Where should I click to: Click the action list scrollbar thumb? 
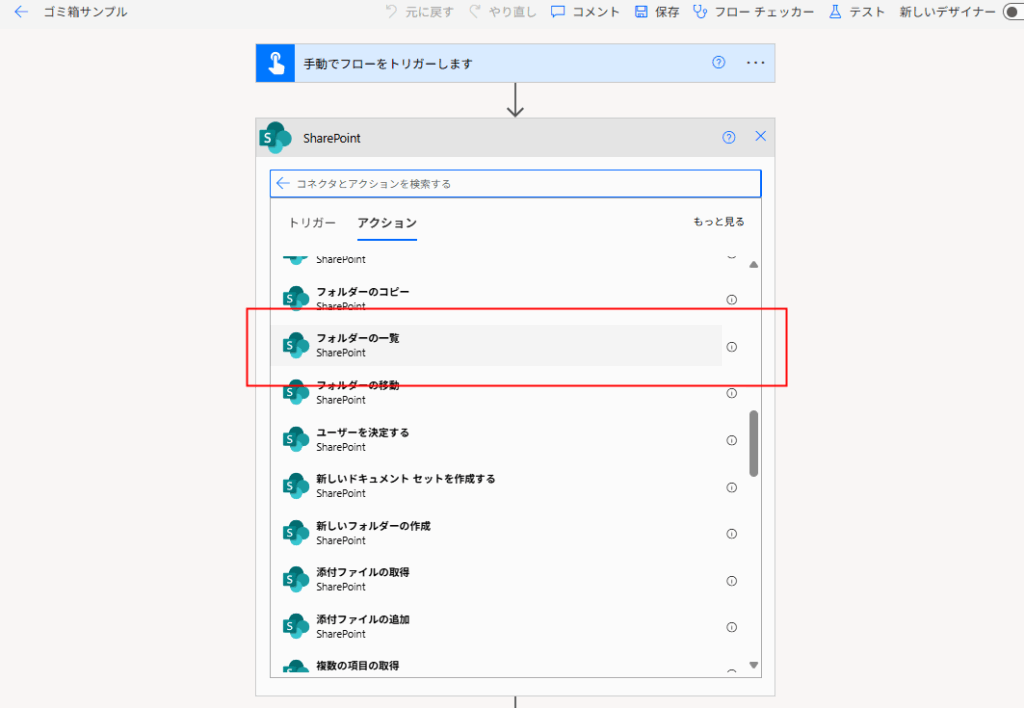point(754,443)
